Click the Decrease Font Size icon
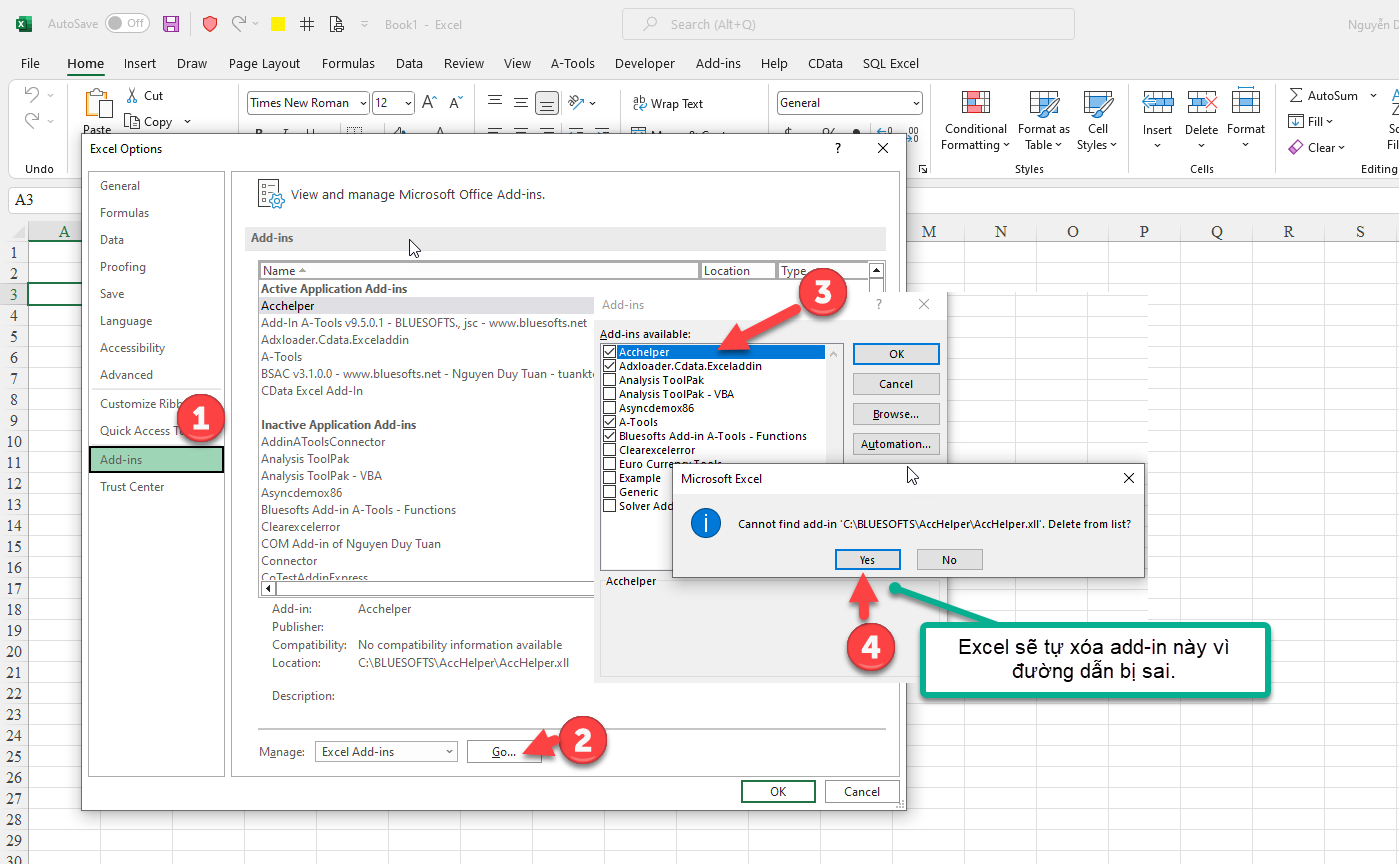 coord(456,102)
